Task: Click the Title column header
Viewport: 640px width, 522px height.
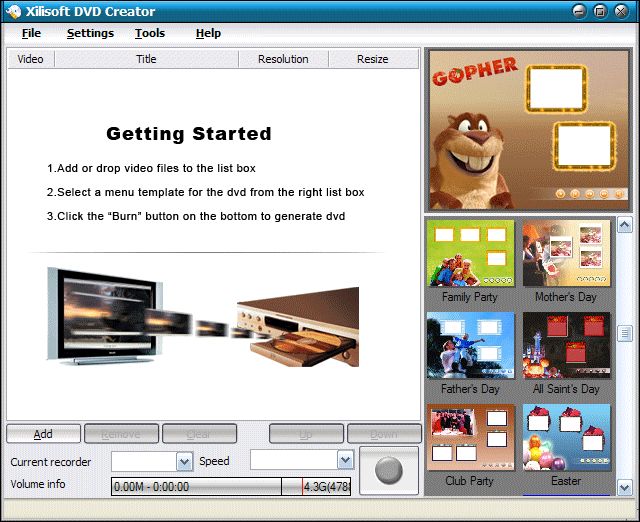Action: [146, 59]
